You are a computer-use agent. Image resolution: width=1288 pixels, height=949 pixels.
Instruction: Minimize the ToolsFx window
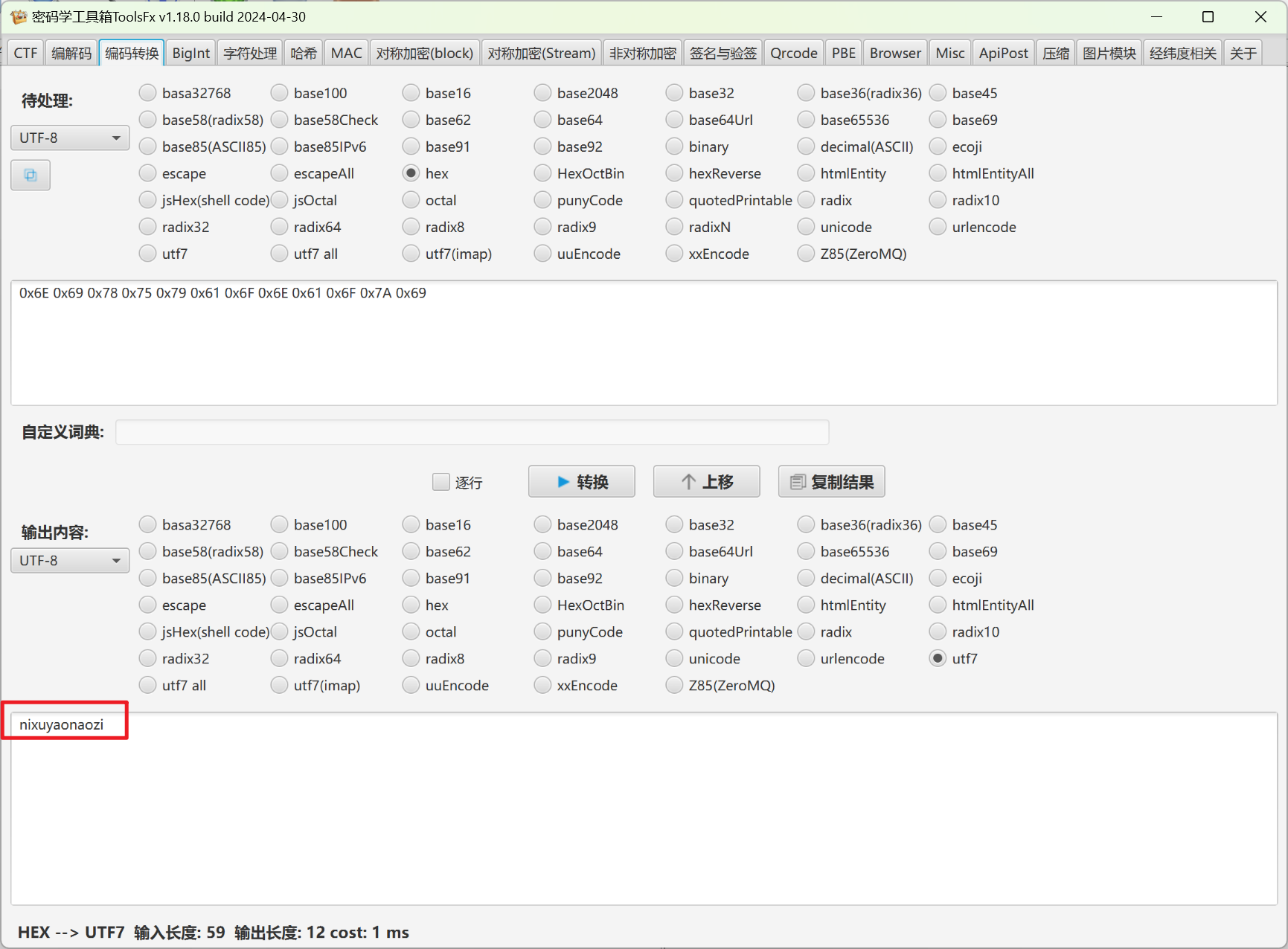[1156, 16]
